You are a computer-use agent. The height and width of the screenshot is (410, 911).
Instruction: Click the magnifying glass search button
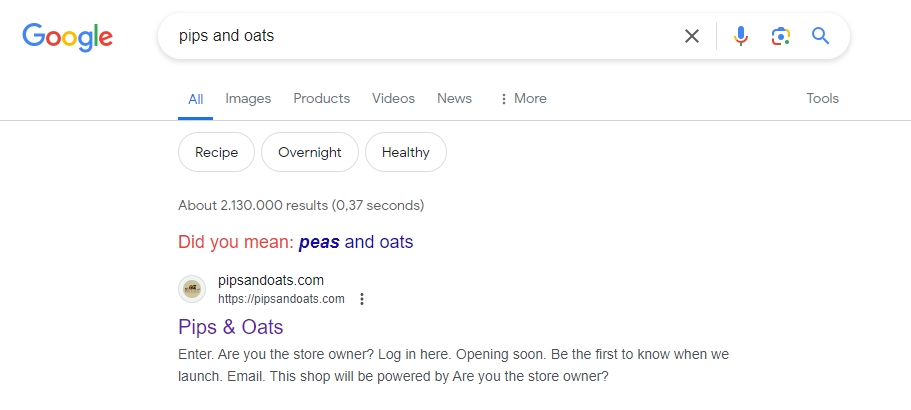821,36
